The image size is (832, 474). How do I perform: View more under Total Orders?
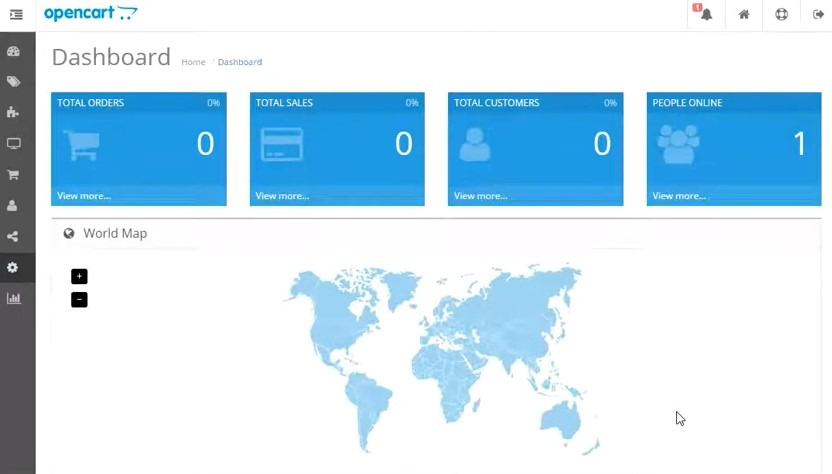click(x=84, y=196)
